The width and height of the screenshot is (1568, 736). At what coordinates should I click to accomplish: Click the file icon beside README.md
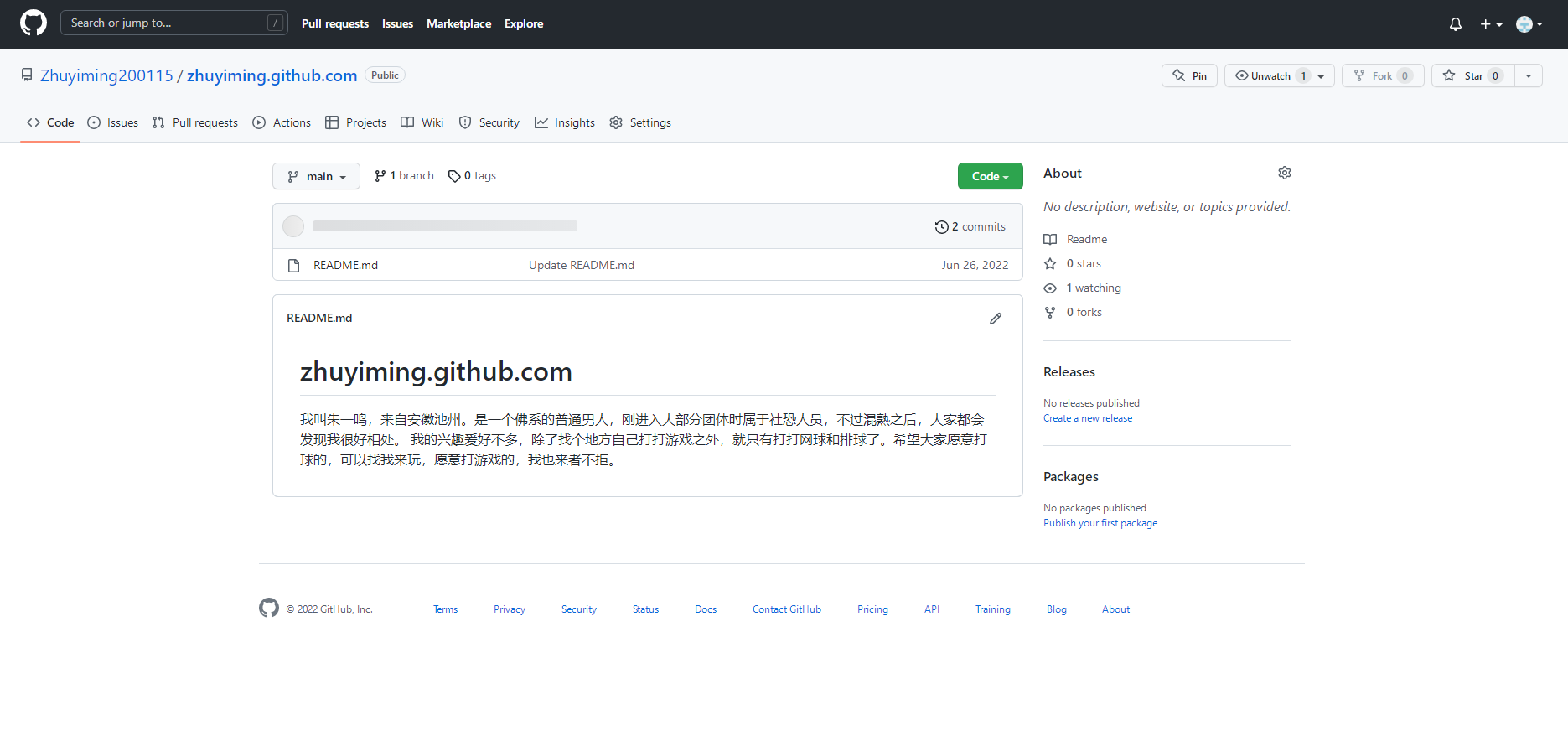pos(293,266)
